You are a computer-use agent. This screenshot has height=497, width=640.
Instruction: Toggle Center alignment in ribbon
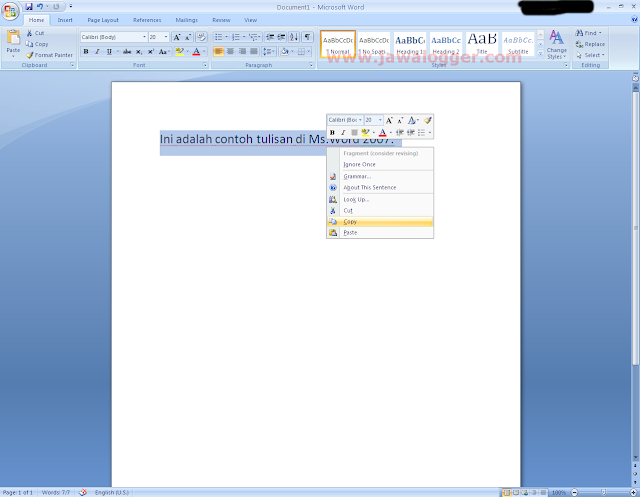click(x=230, y=51)
